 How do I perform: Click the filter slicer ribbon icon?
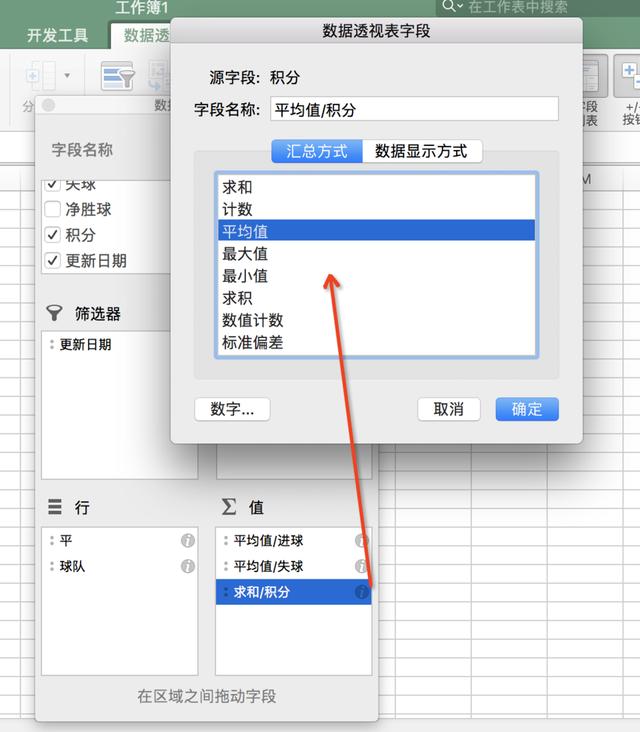118,76
